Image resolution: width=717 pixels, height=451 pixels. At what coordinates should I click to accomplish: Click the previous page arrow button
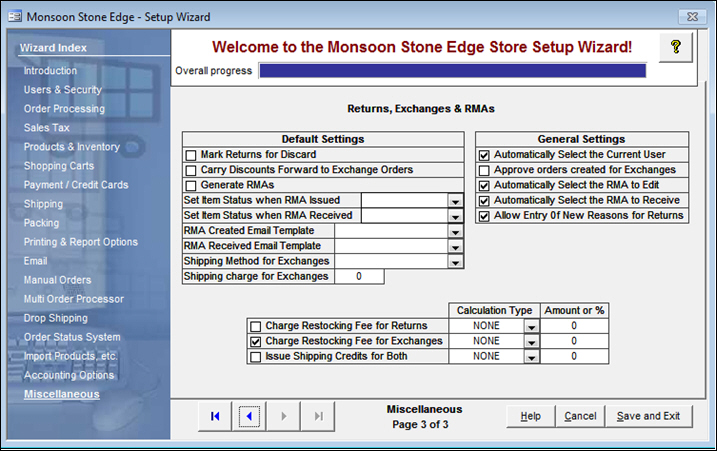coord(252,416)
